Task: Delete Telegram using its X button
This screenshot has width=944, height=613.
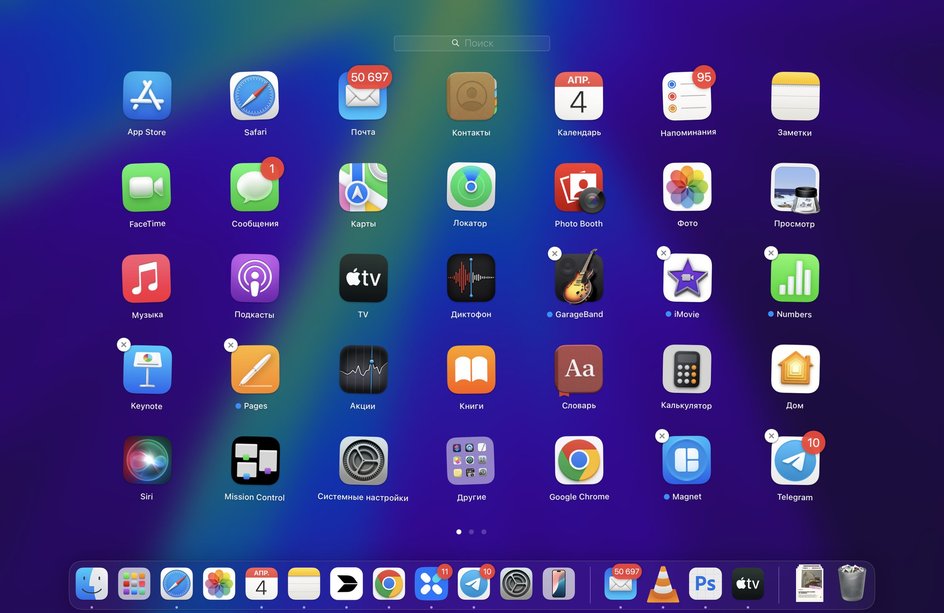Action: click(x=771, y=435)
